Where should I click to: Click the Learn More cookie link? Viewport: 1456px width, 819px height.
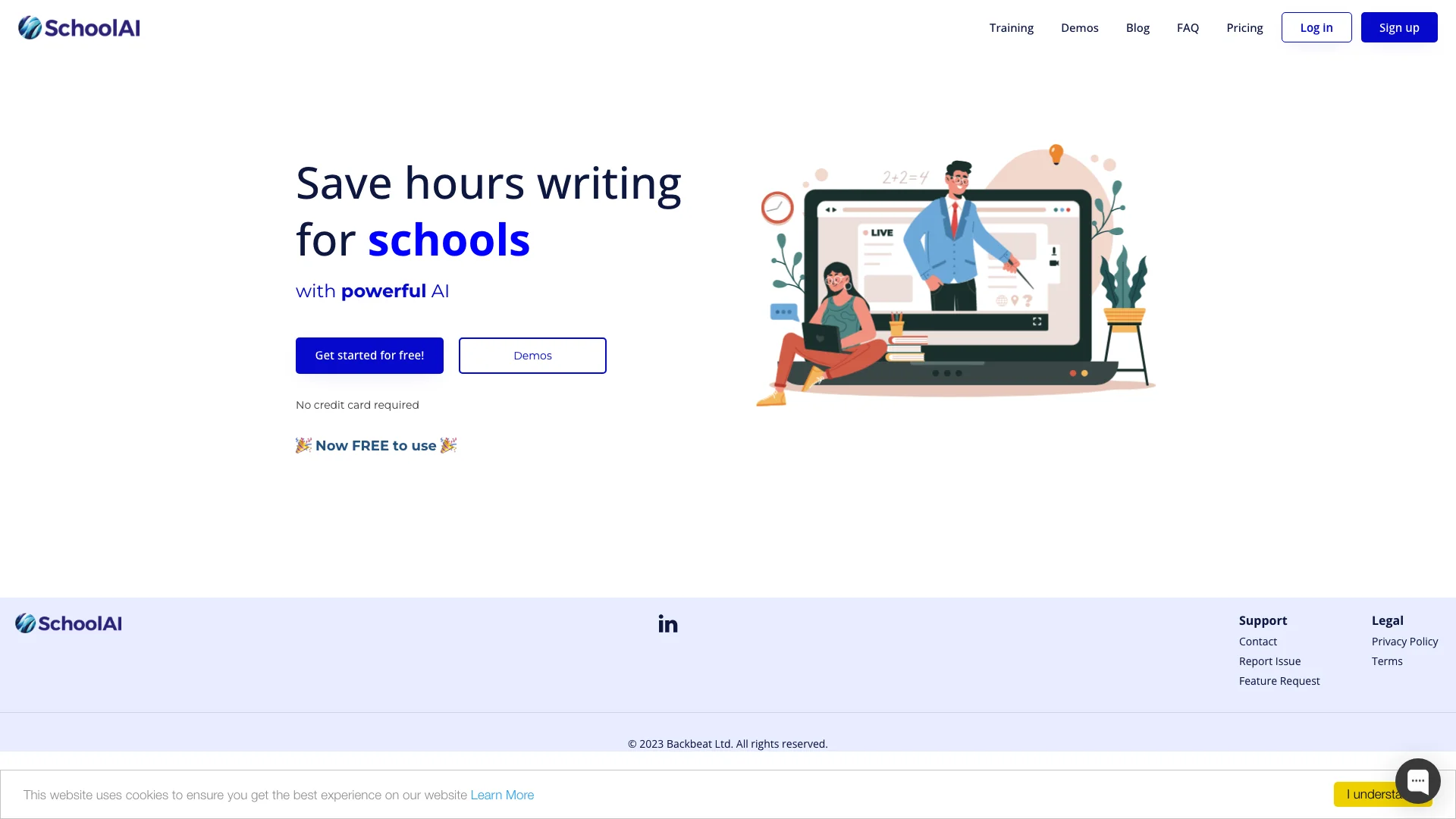point(502,795)
